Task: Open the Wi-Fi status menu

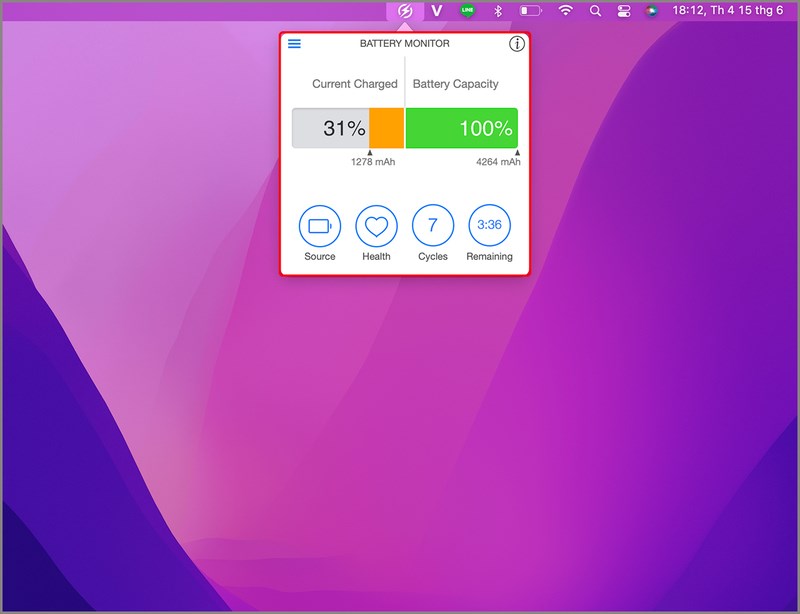Action: pos(565,11)
